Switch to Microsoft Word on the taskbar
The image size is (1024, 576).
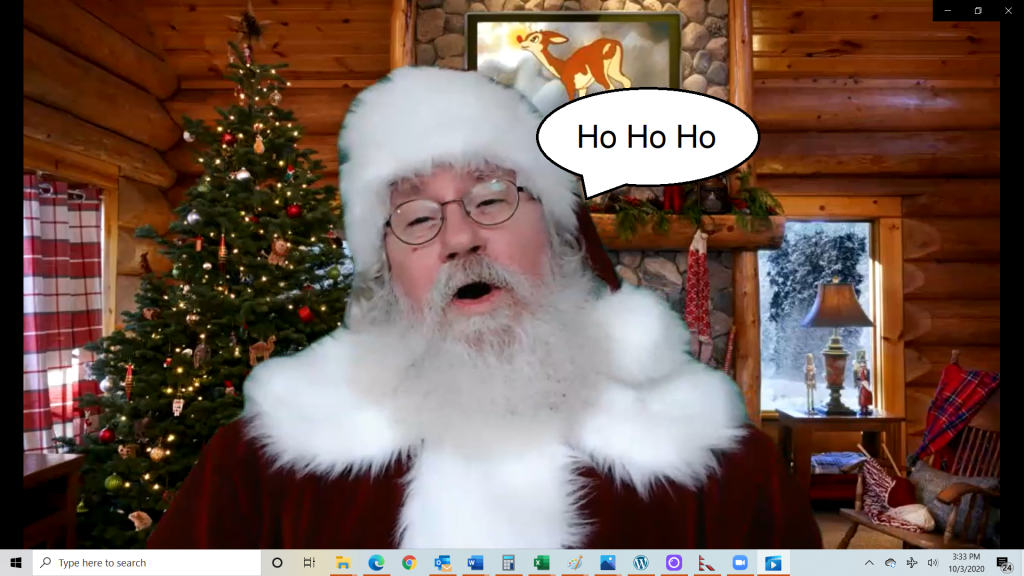tap(475, 563)
